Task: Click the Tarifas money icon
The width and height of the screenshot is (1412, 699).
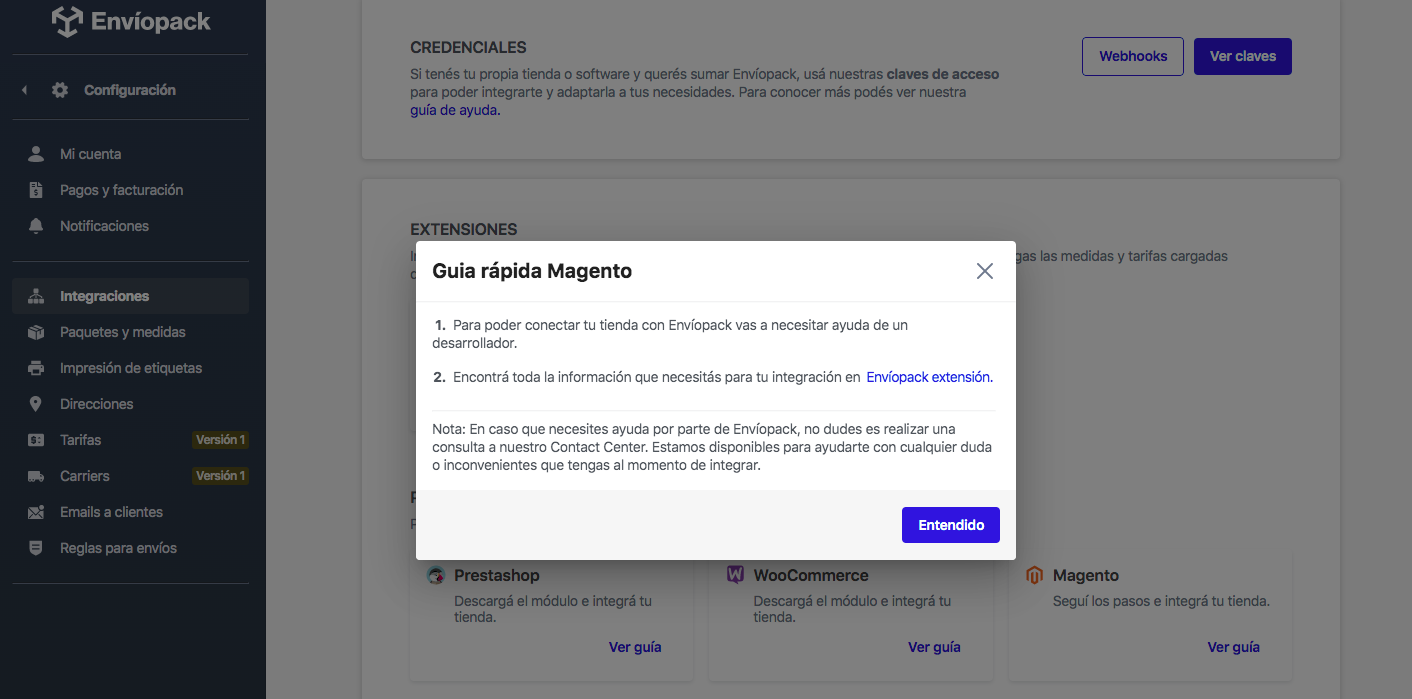Action: point(36,440)
